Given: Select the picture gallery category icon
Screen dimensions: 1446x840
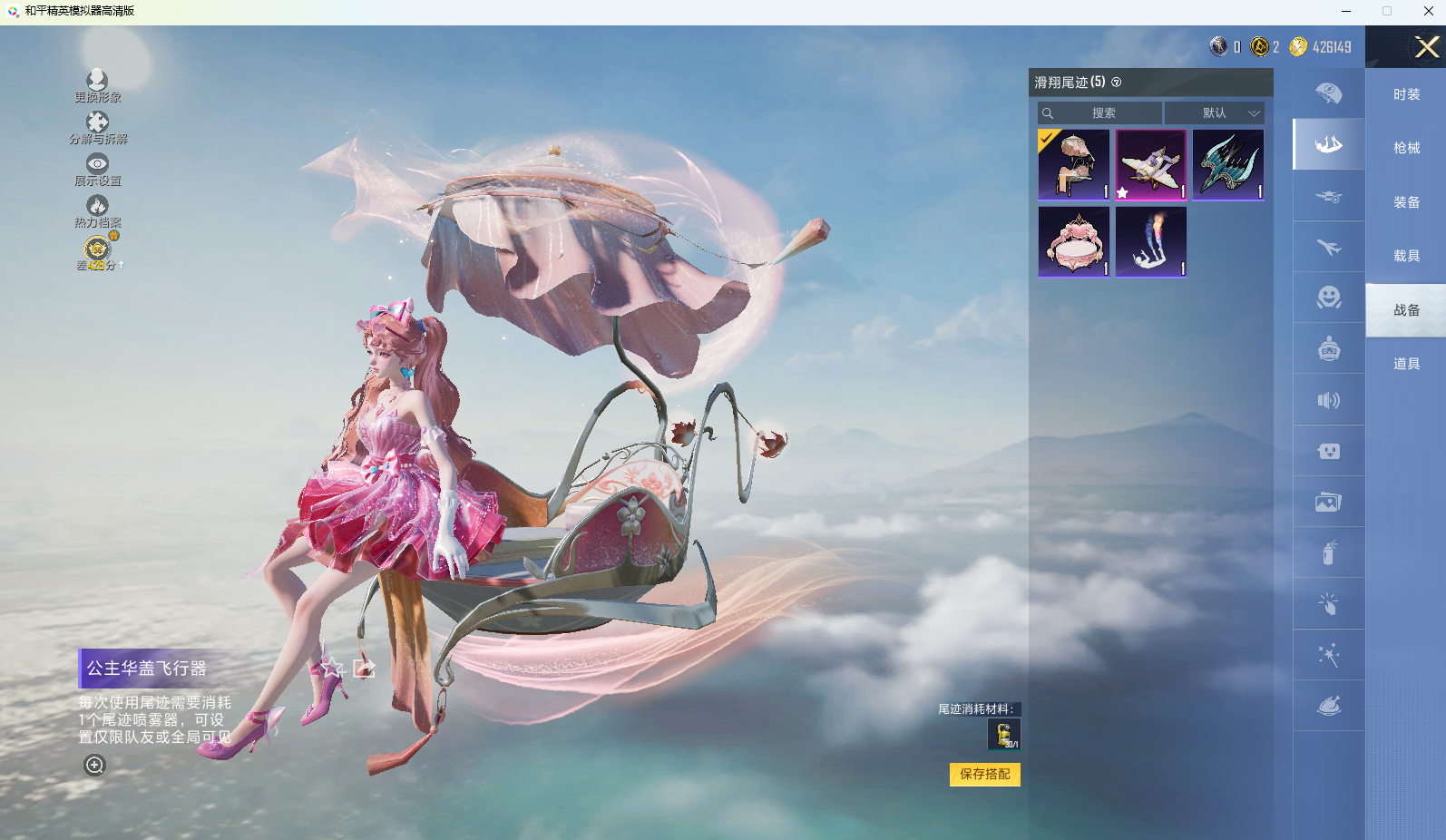Looking at the screenshot, I should pos(1329,502).
